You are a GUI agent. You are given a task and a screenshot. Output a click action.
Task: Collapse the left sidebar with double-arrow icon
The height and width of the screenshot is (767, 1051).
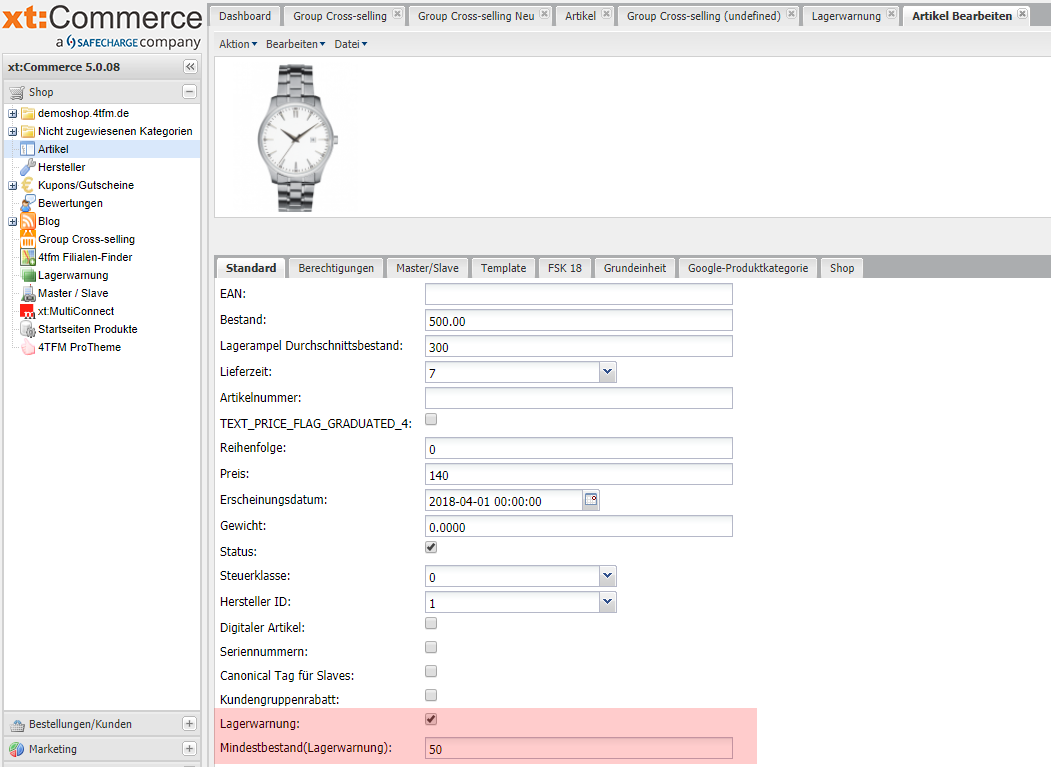tap(190, 67)
